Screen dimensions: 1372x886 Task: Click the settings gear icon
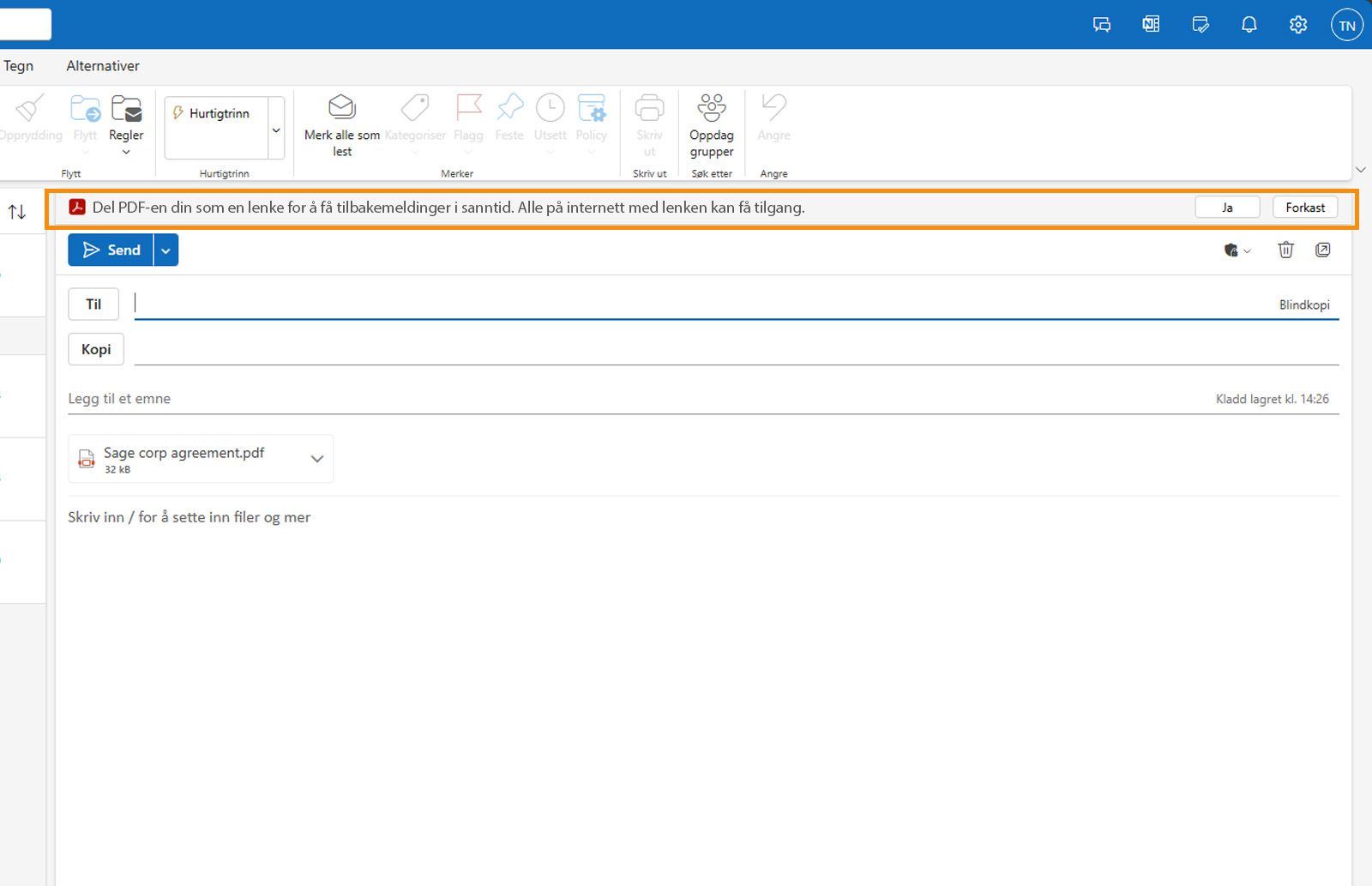click(x=1297, y=24)
